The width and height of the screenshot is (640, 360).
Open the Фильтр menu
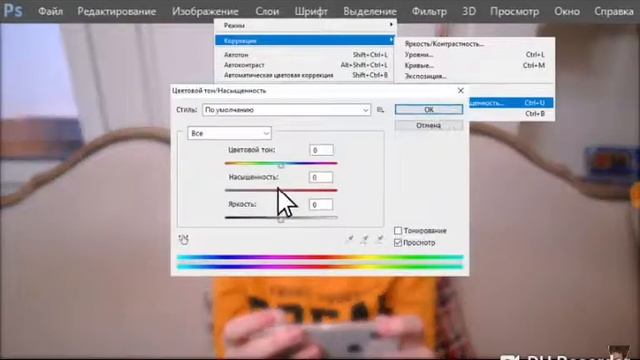(x=429, y=11)
